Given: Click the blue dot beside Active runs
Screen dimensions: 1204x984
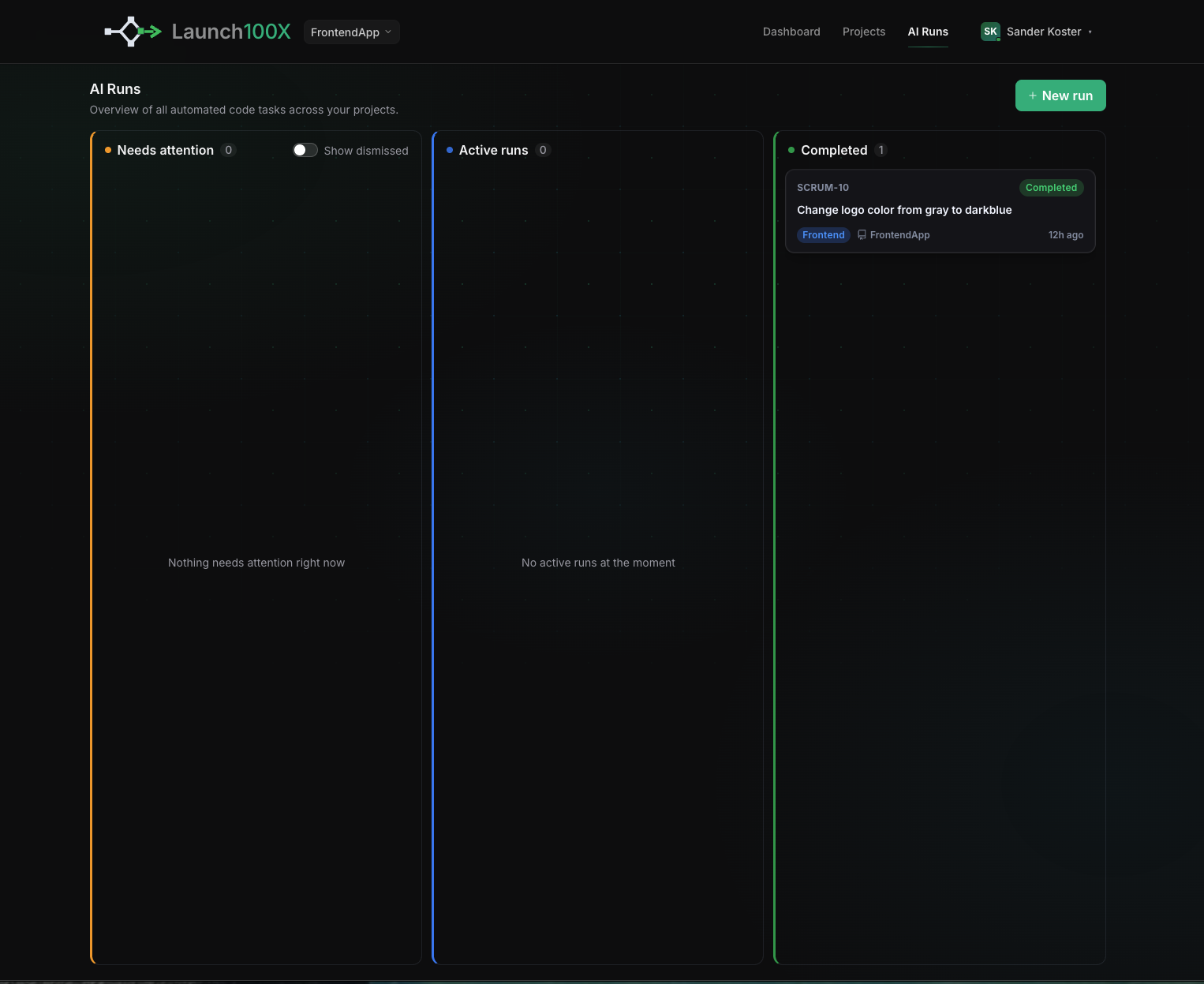Looking at the screenshot, I should [449, 149].
